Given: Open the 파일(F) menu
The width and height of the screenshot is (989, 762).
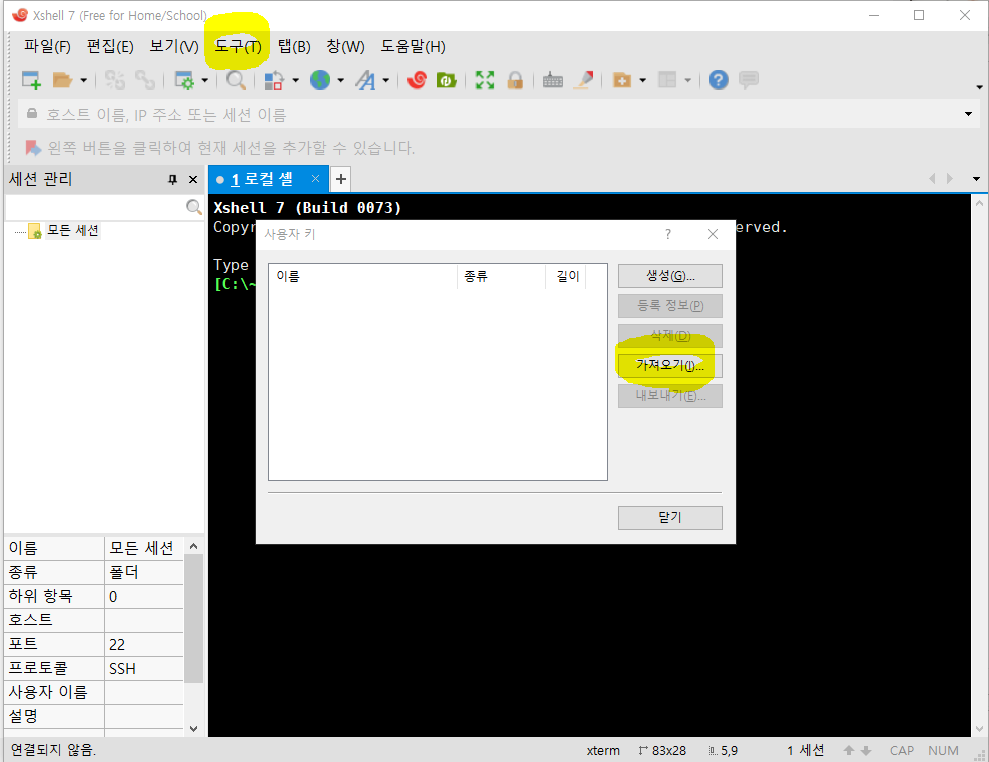Looking at the screenshot, I should coord(47,47).
